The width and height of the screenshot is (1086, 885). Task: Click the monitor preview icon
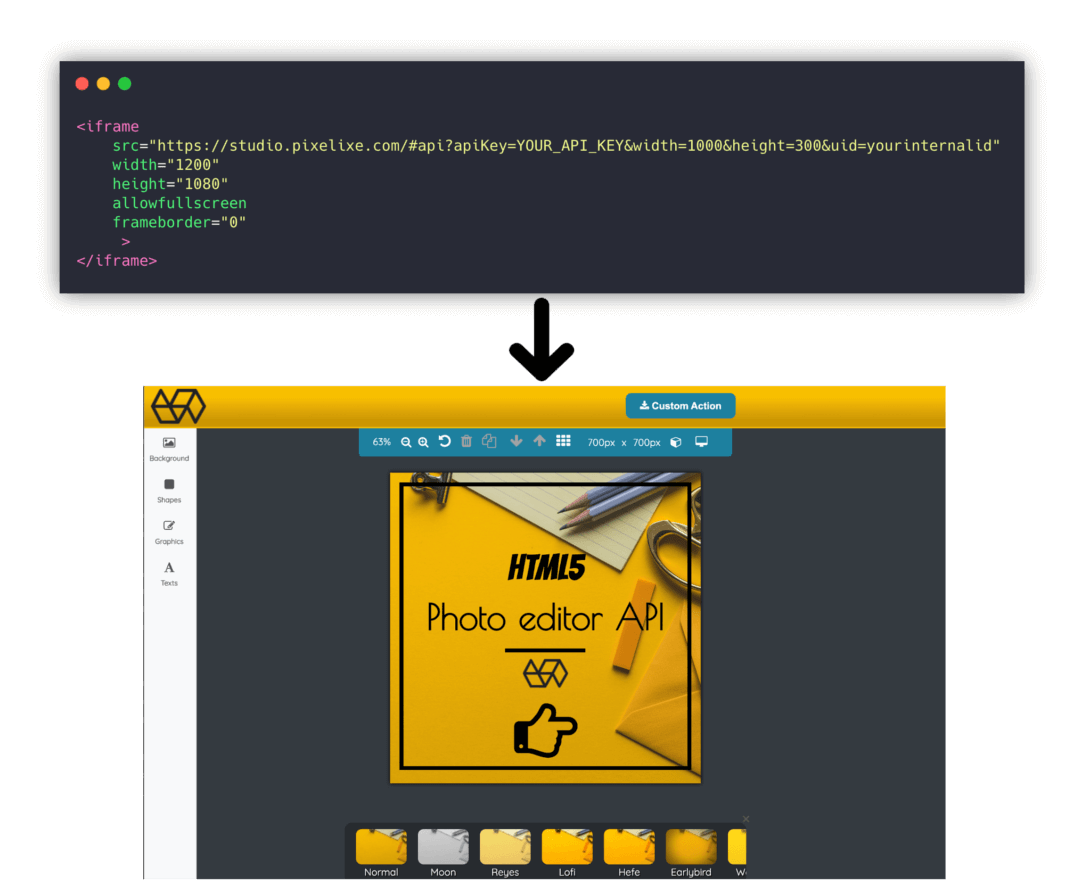(x=701, y=441)
